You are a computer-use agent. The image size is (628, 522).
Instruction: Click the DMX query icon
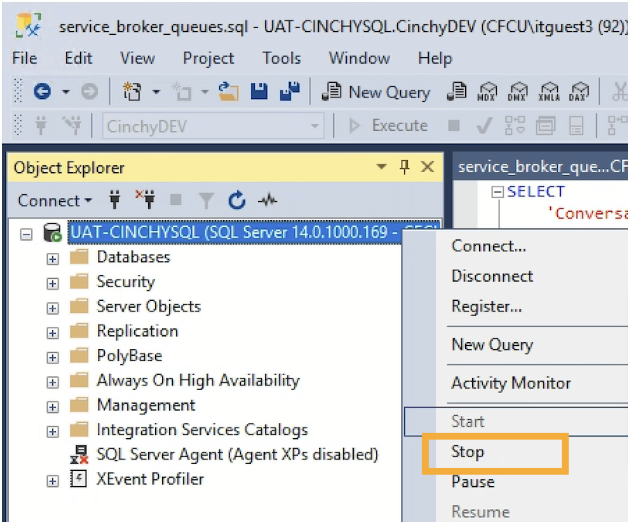tap(517, 92)
